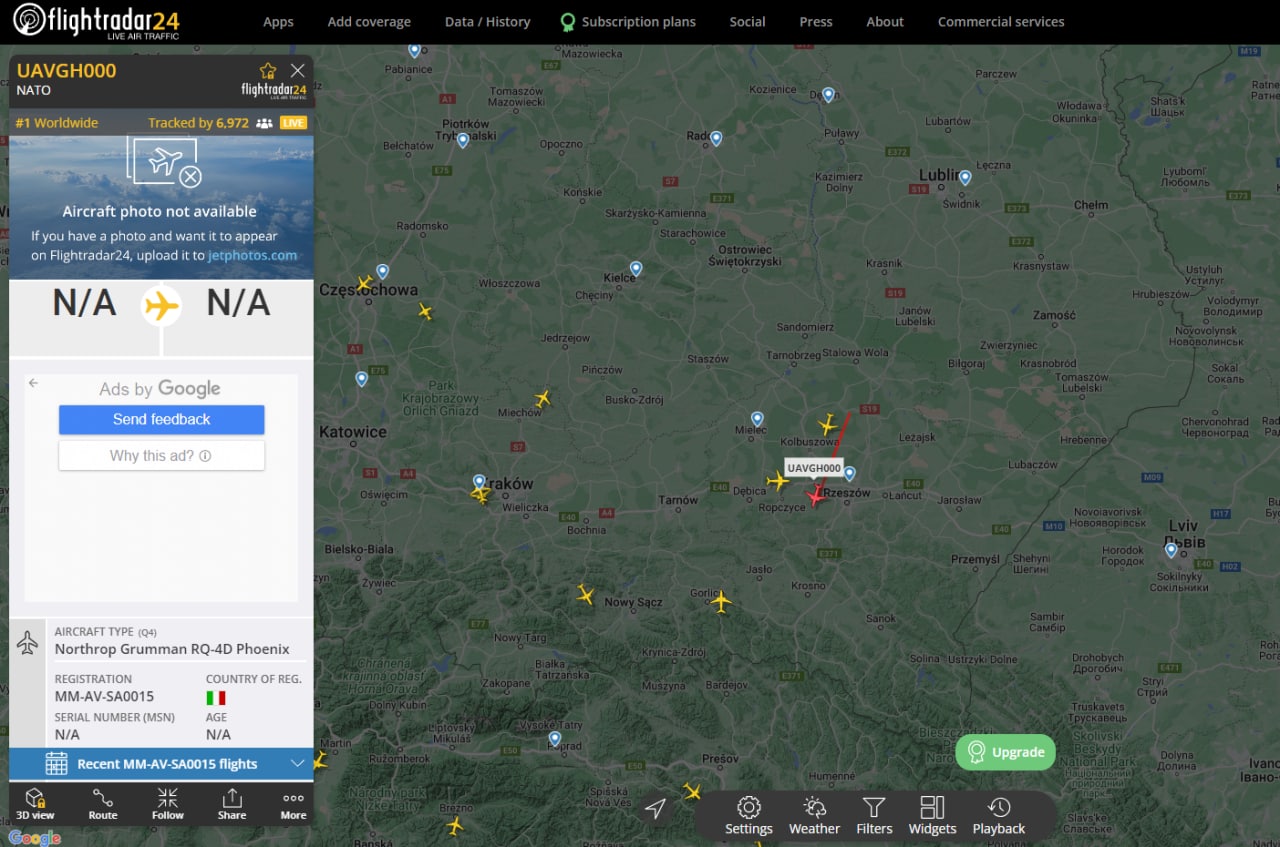Click the yellow plane near Gorlice
The image size is (1280, 847).
coord(721,601)
